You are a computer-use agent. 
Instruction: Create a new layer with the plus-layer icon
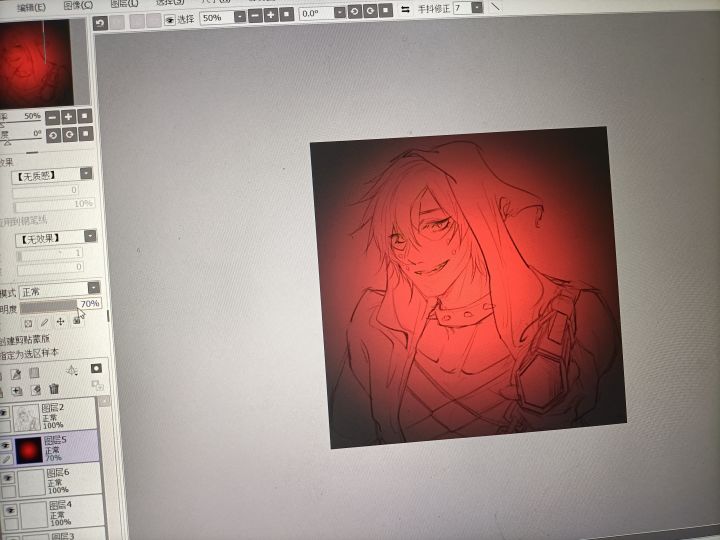tap(17, 391)
